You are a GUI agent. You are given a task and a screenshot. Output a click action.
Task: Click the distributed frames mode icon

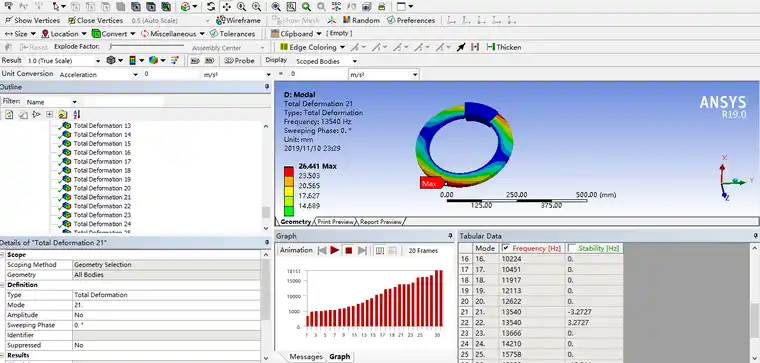[380, 250]
